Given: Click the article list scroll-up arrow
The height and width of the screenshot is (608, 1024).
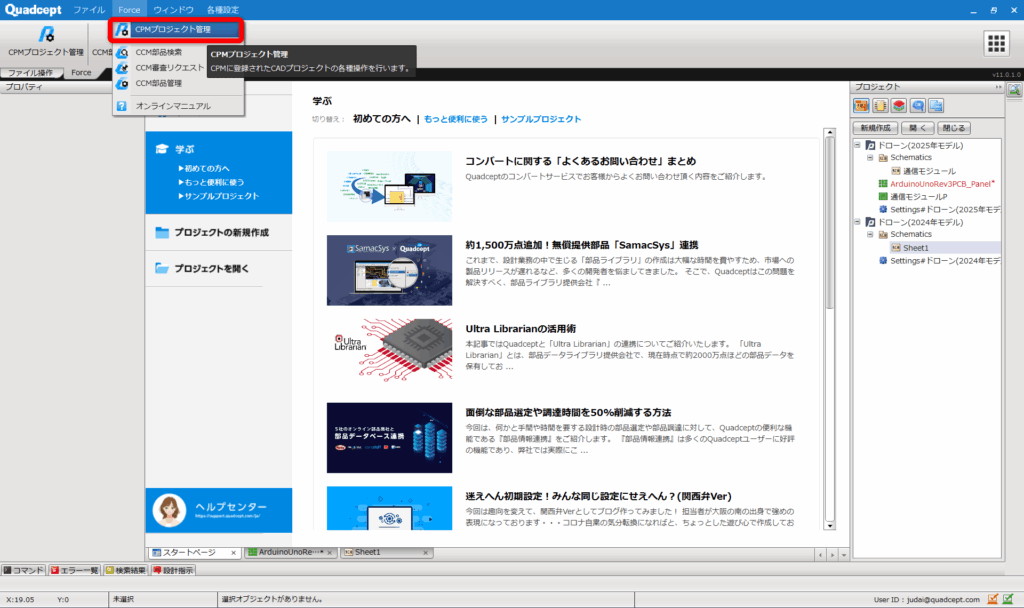Looking at the screenshot, I should [830, 133].
